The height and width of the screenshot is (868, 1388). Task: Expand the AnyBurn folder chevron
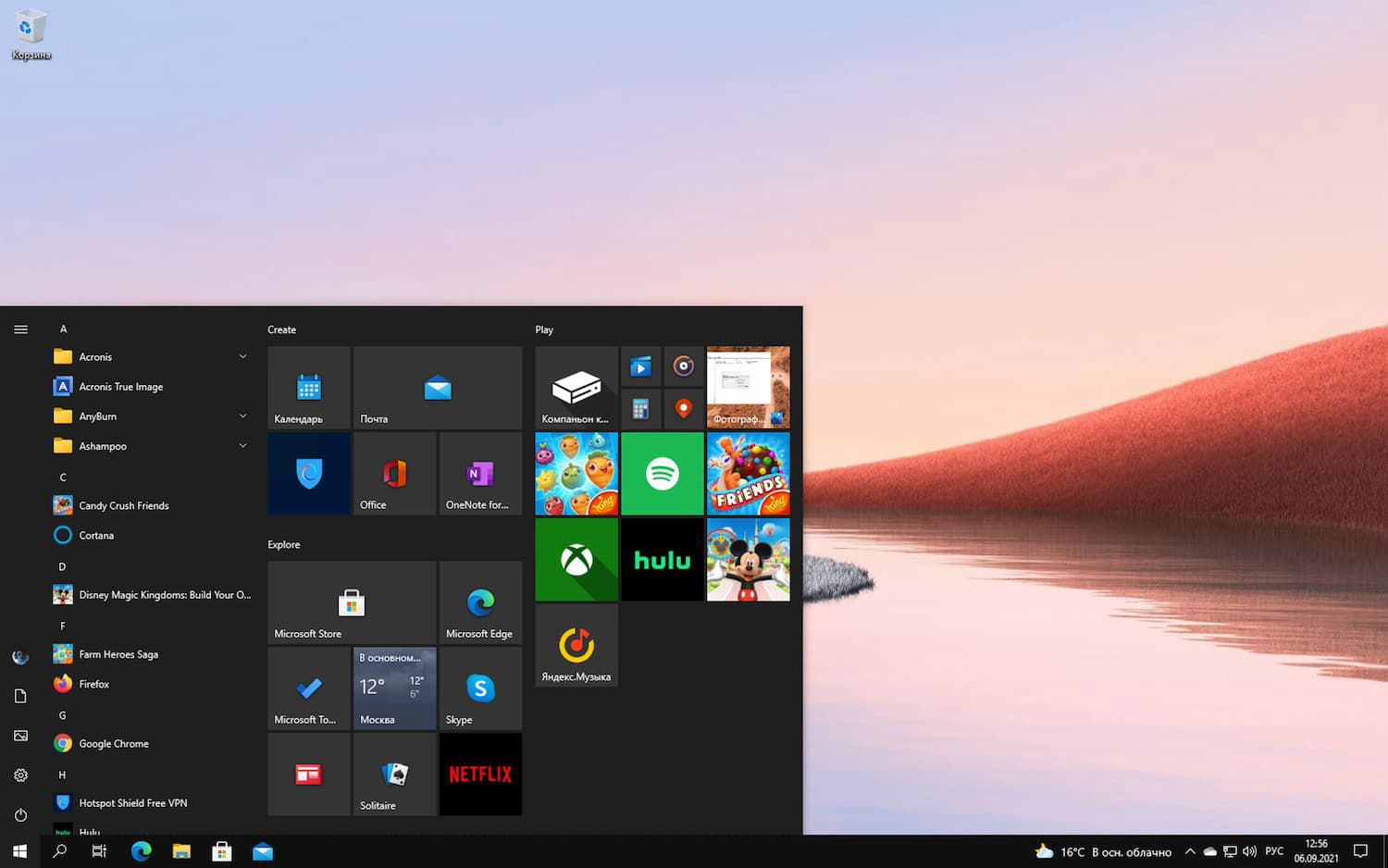click(x=243, y=416)
